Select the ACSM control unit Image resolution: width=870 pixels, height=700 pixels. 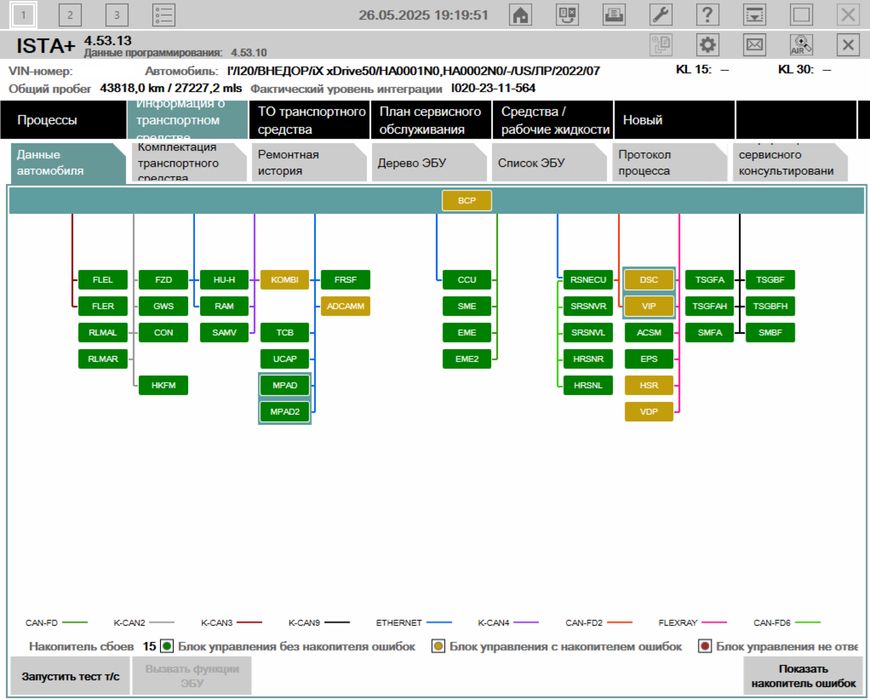(x=649, y=332)
